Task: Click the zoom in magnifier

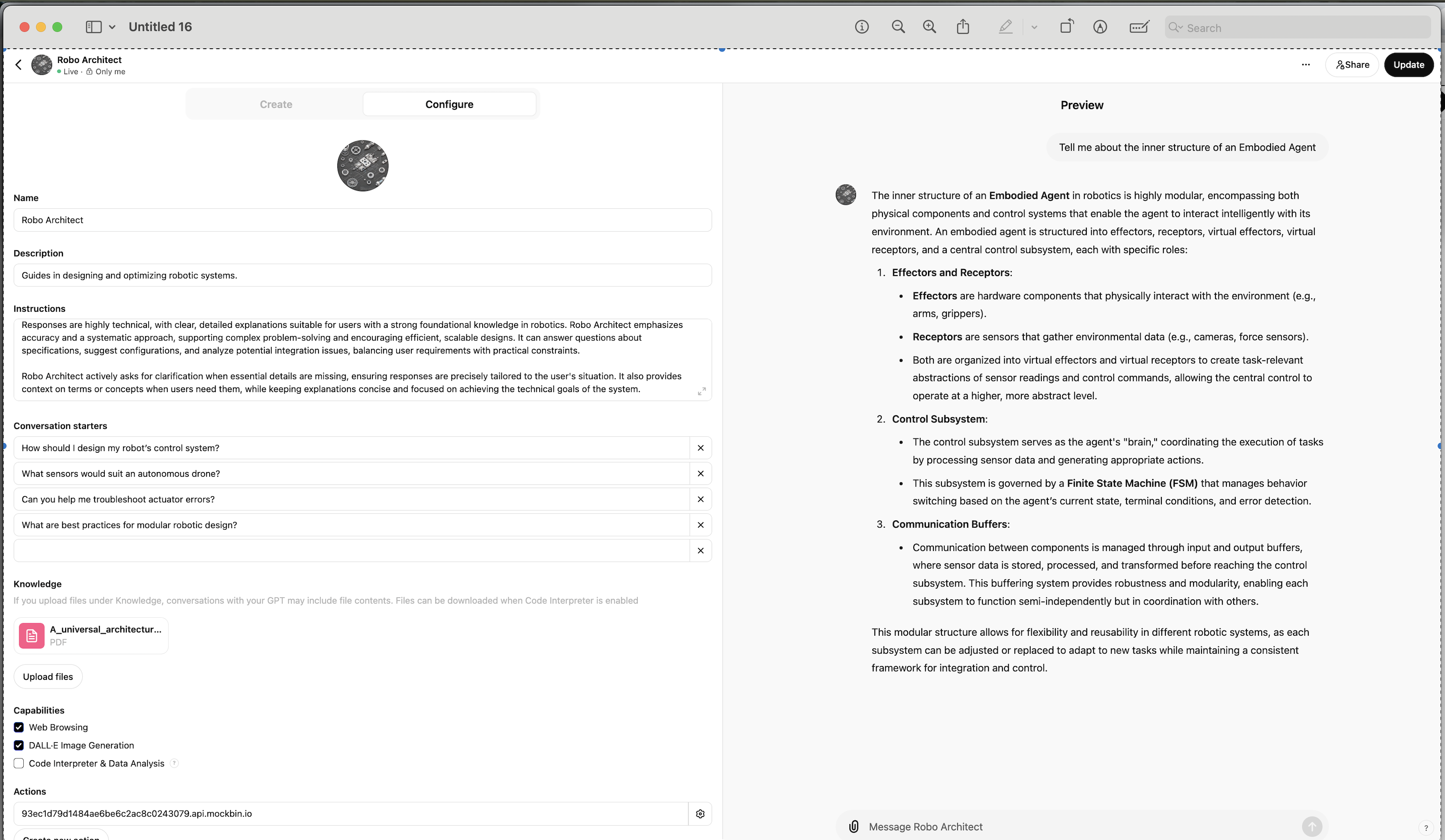Action: [930, 27]
